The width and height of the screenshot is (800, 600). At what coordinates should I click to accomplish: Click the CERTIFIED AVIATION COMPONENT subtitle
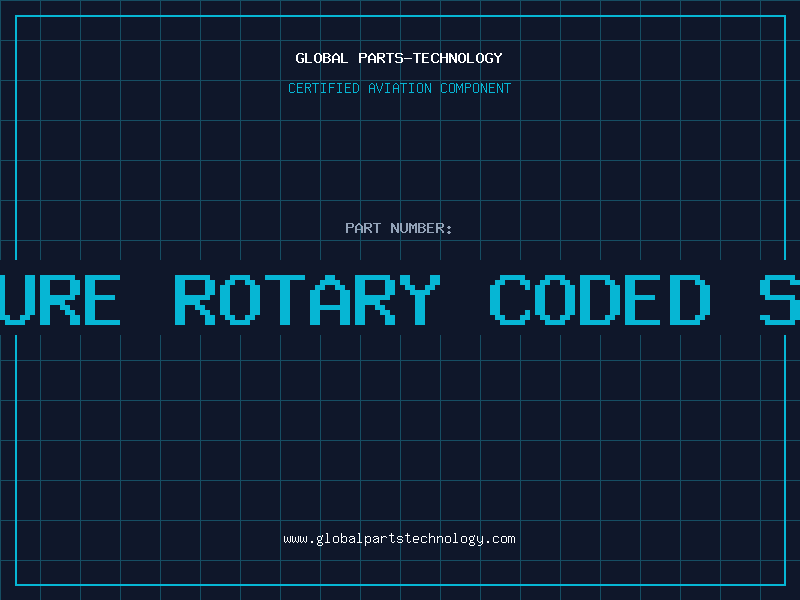(399, 88)
